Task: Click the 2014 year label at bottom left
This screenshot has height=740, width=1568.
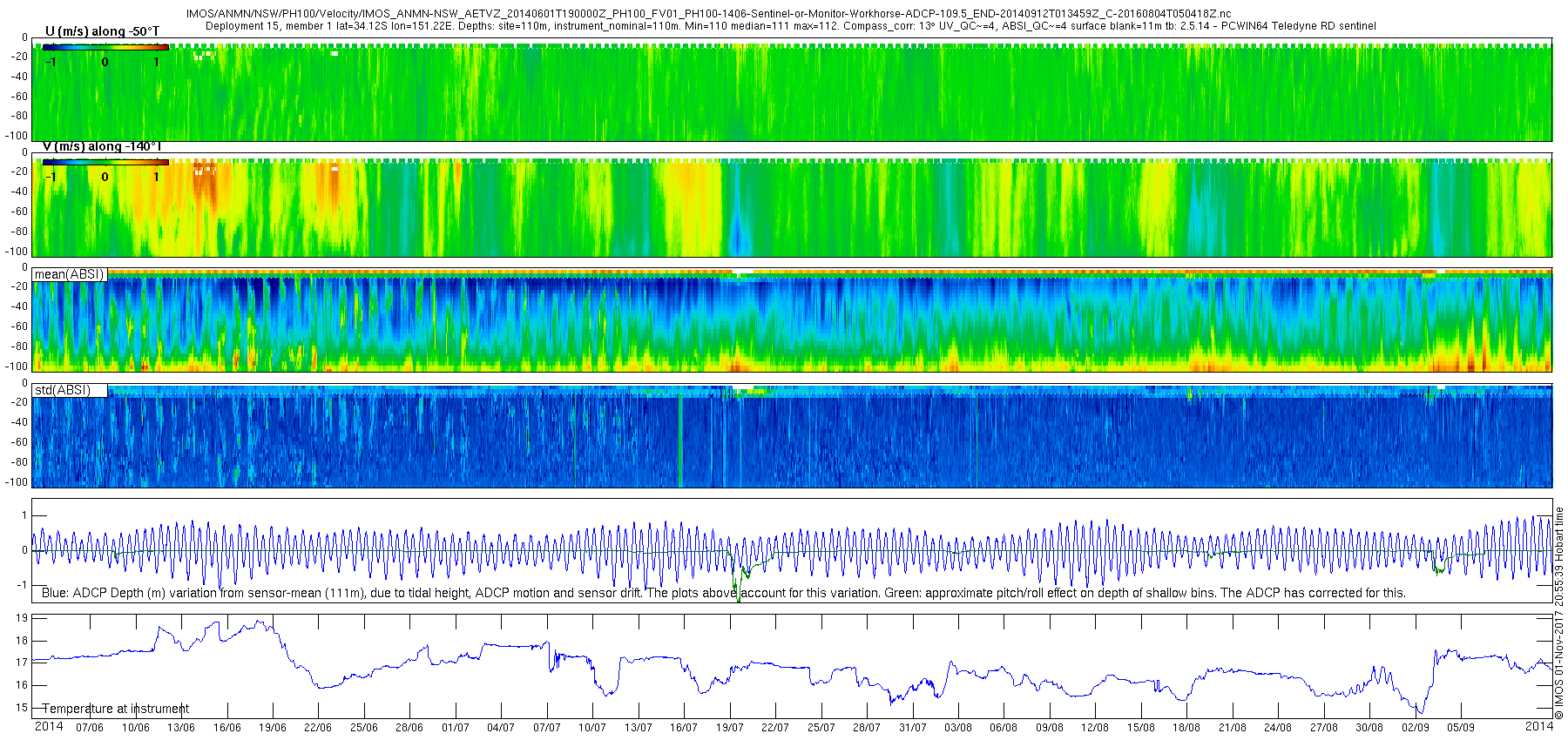Action: point(49,726)
